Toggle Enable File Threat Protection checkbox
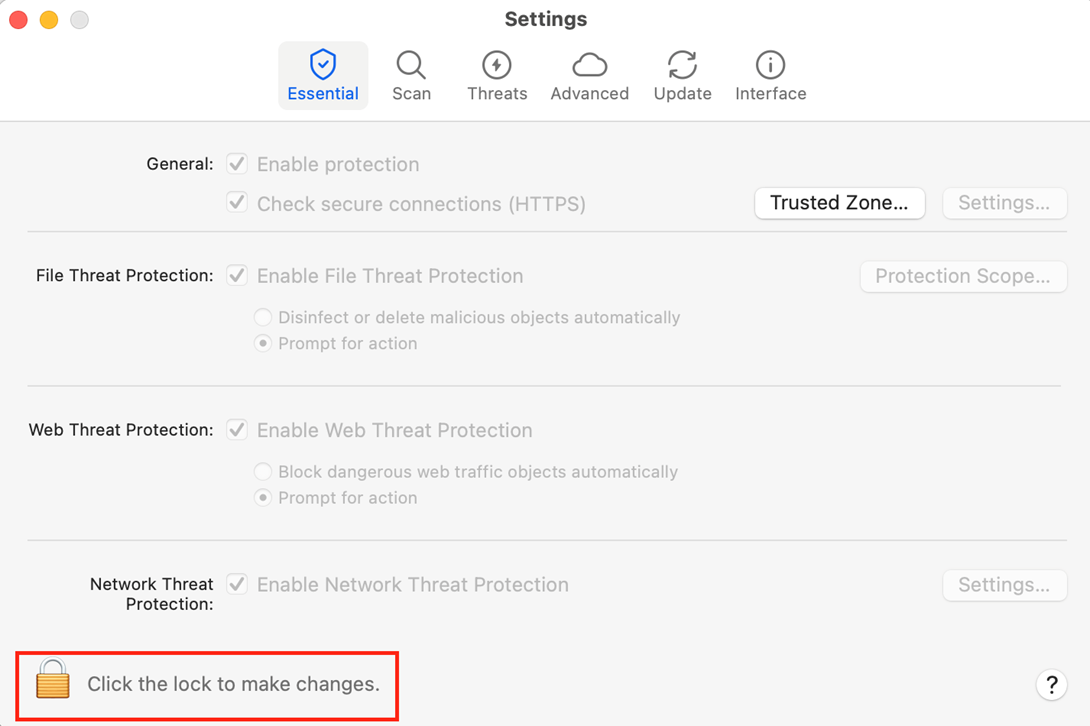 coord(237,275)
